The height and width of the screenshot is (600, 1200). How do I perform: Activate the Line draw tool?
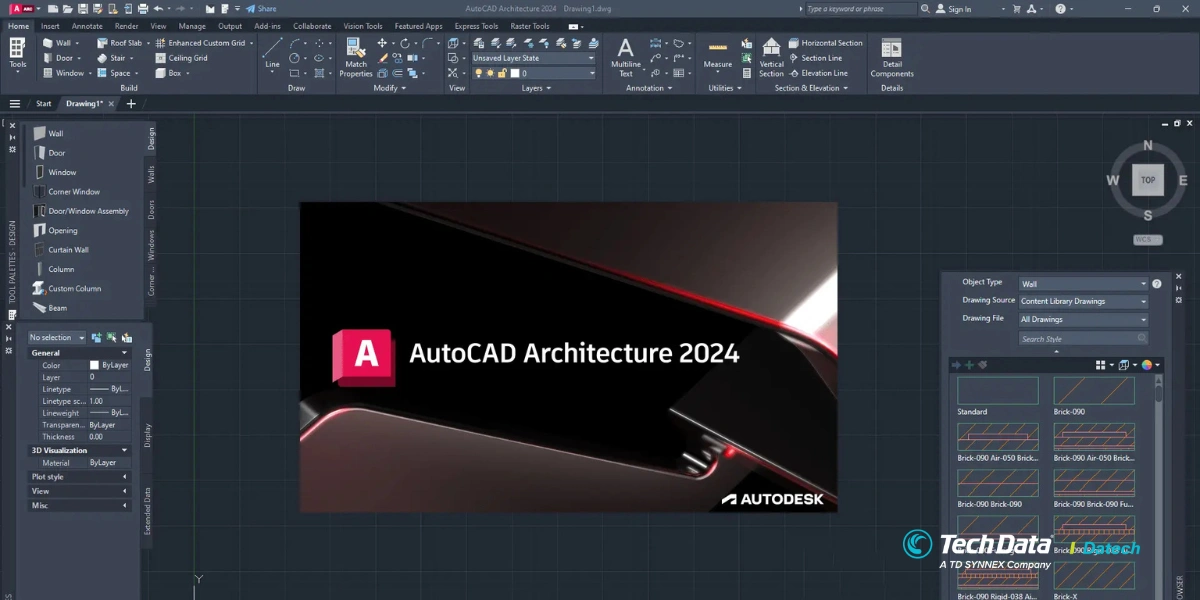point(272,54)
